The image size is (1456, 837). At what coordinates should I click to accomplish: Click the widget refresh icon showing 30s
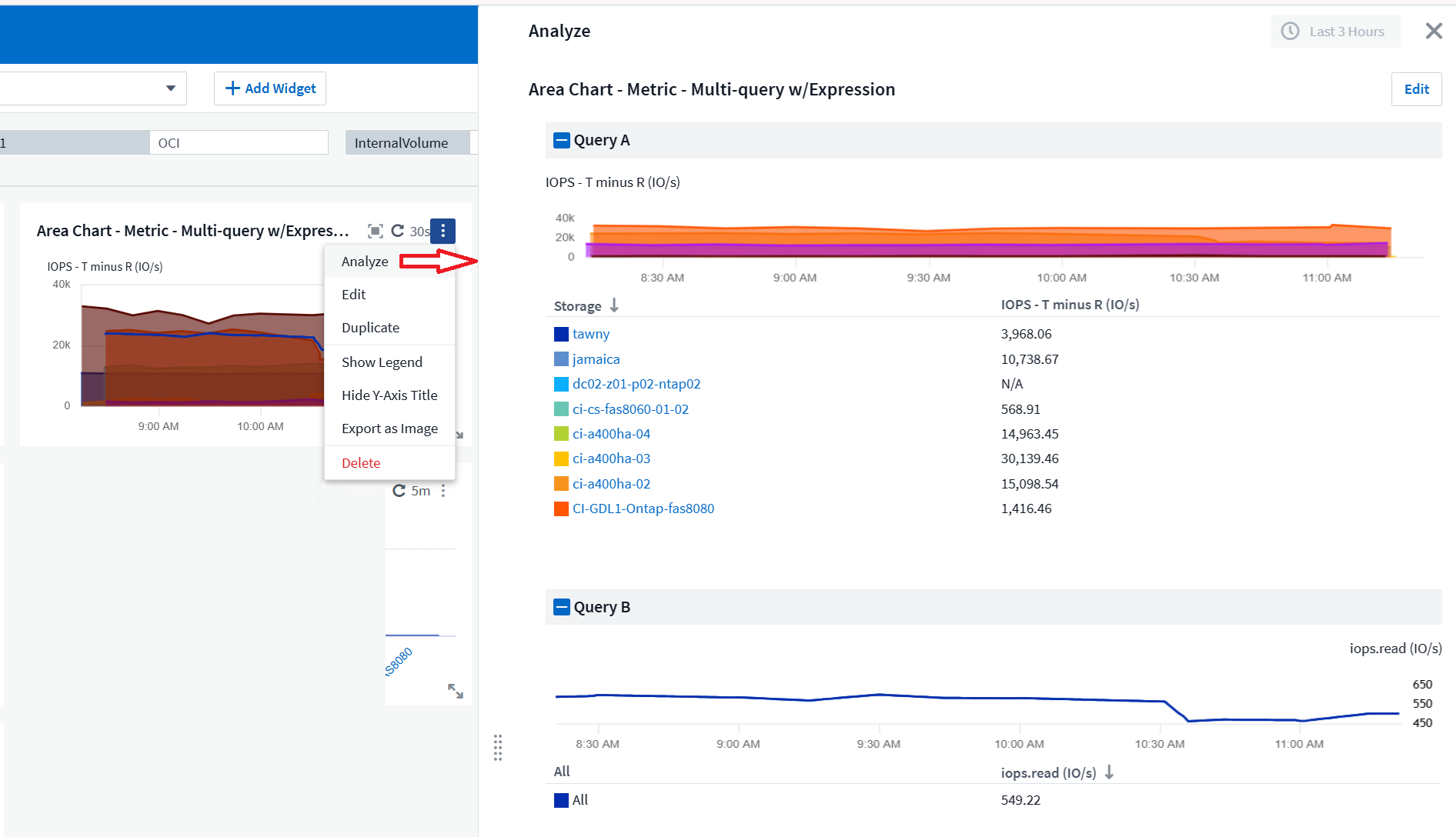click(x=399, y=231)
